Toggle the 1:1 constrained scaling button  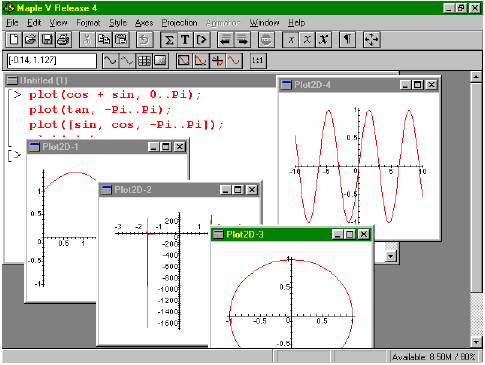click(x=258, y=61)
